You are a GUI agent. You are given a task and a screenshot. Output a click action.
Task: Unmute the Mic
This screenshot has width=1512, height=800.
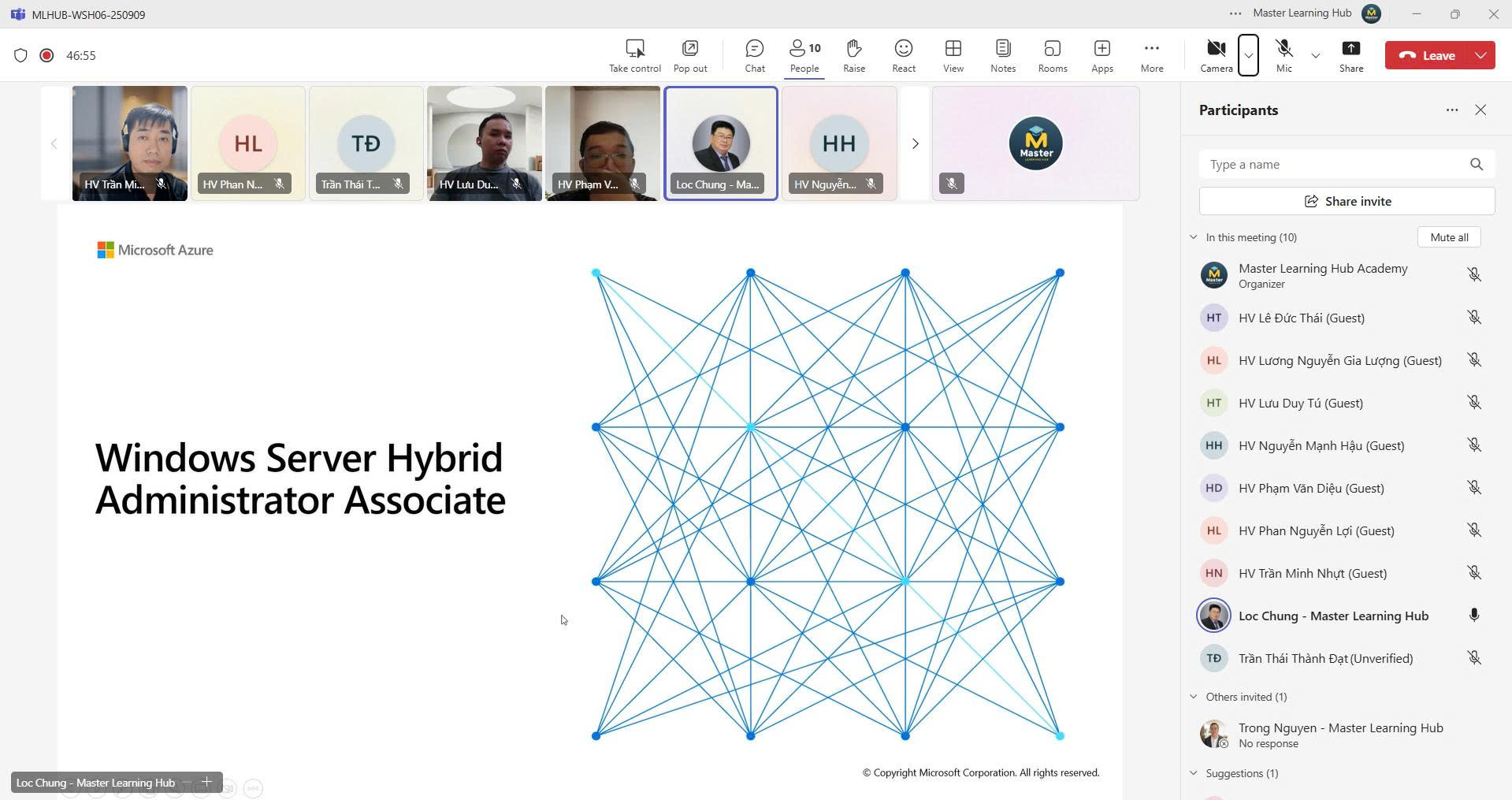1284,55
